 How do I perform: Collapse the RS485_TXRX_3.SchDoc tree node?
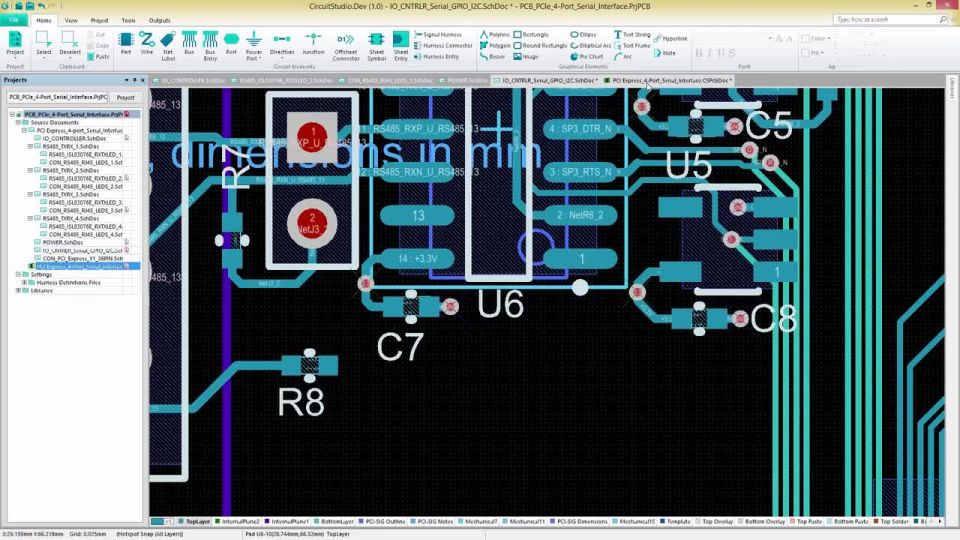pos(30,194)
